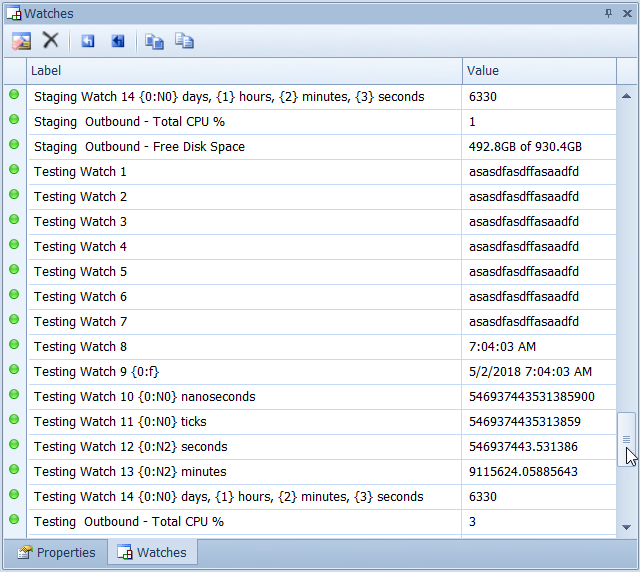Click the last toolbar icon with pages

(184, 41)
